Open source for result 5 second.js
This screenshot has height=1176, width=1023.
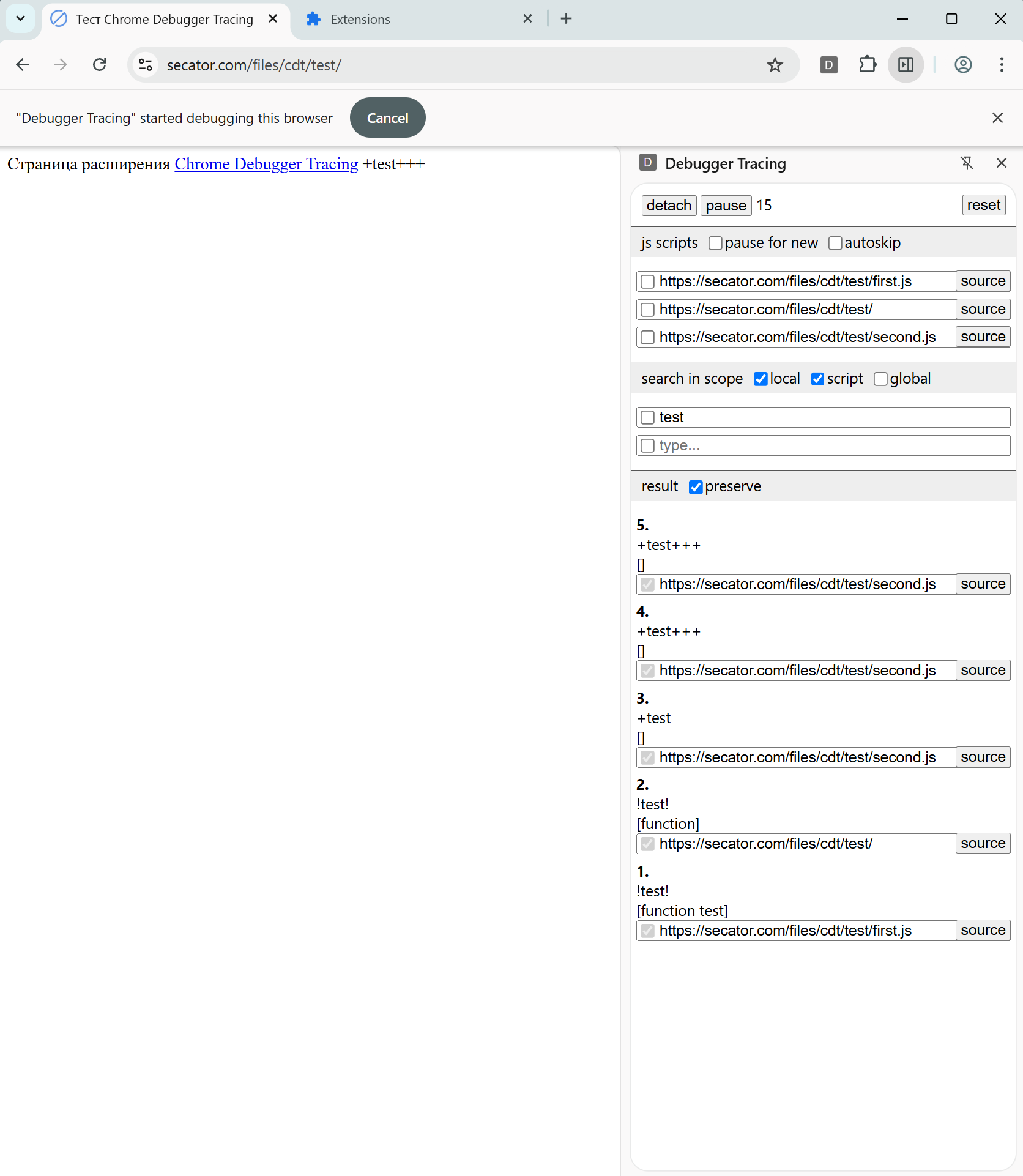(983, 584)
